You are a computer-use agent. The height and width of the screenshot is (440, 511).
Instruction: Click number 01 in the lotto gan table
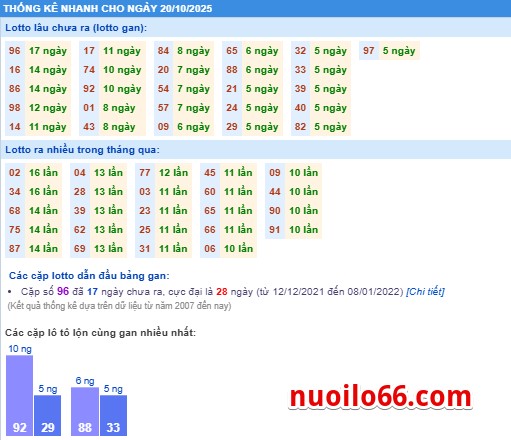[89, 108]
